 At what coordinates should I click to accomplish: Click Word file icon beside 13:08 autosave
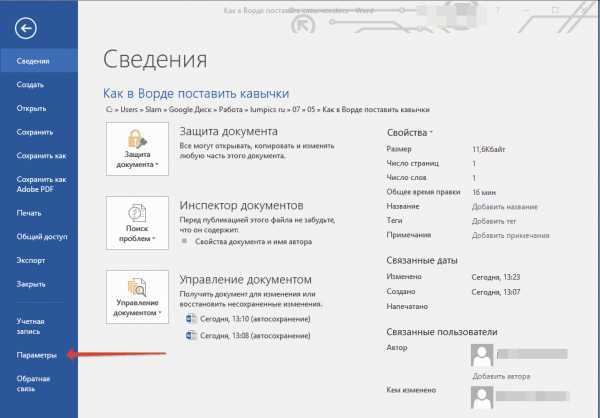coord(191,336)
